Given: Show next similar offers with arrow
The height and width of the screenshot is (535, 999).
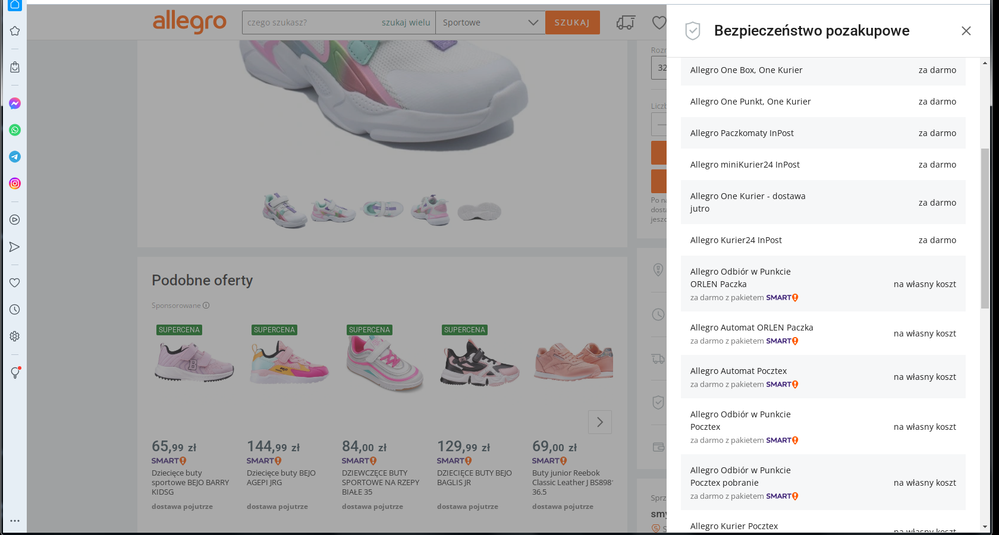Looking at the screenshot, I should tap(600, 422).
